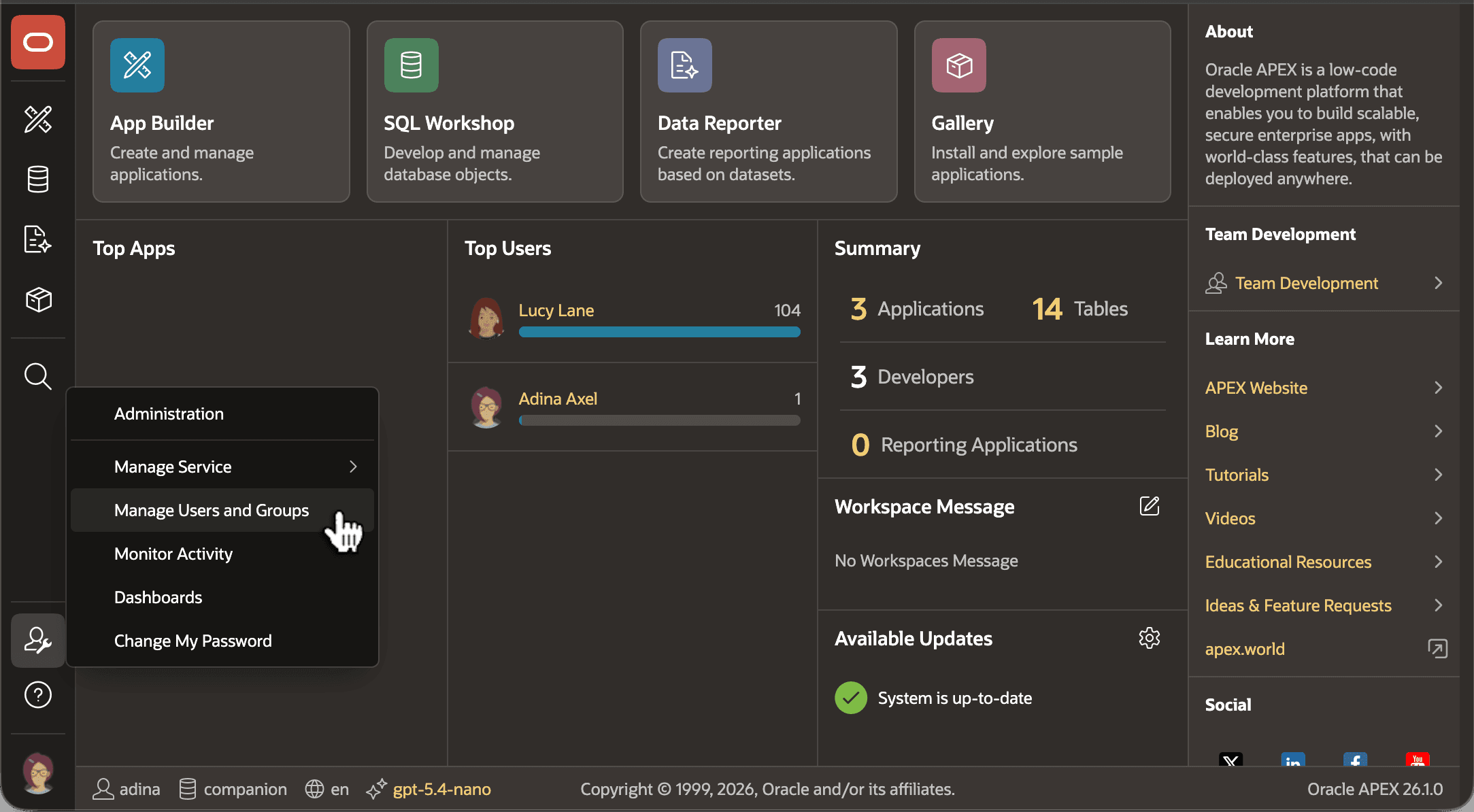1474x812 pixels.
Task: Click the chevron next to Videos
Action: [x=1439, y=518]
